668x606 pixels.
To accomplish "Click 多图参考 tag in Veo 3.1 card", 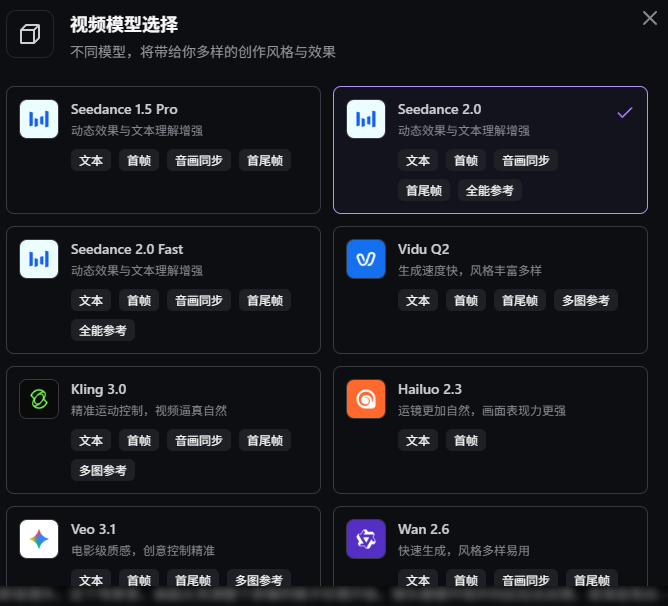I will (x=259, y=579).
